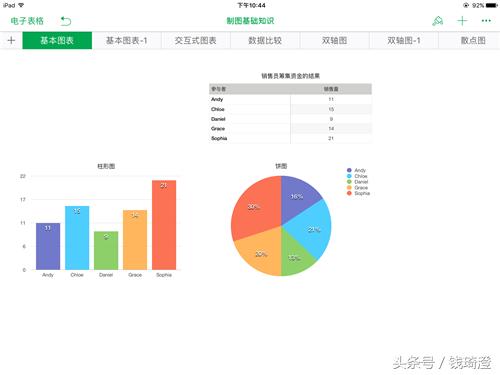
Task: Select the Grace table cell
Action: [x=250, y=129]
